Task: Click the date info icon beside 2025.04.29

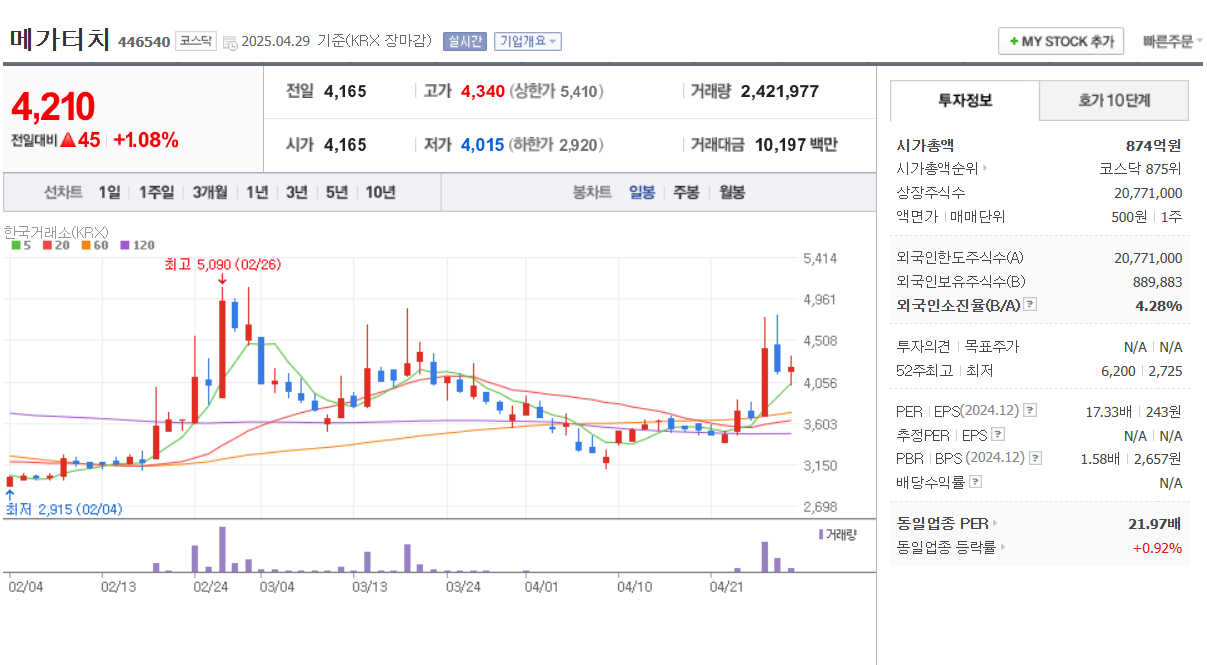Action: pyautogui.click(x=230, y=42)
